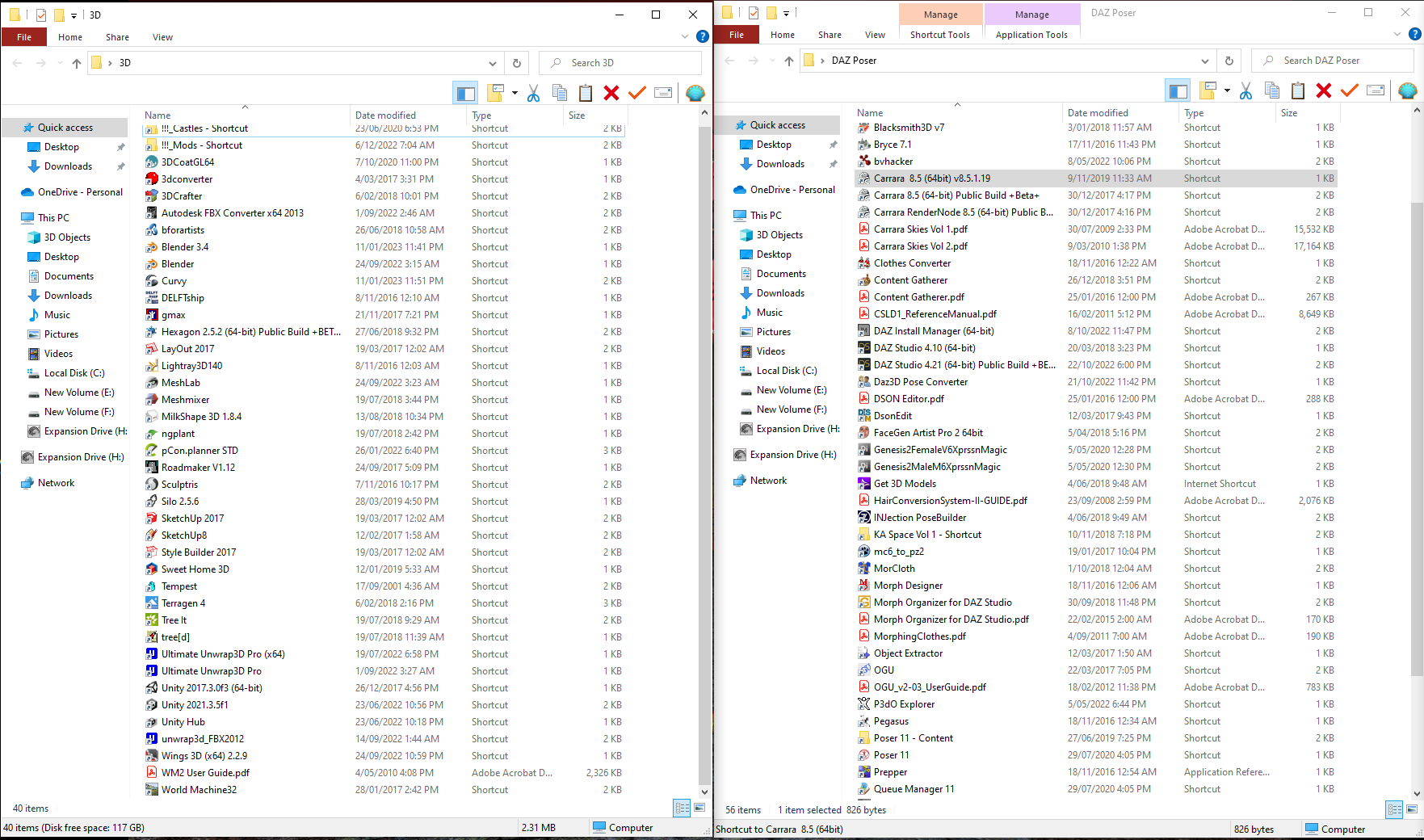
Task: Click the envelope email icon in 3D window
Action: click(663, 93)
